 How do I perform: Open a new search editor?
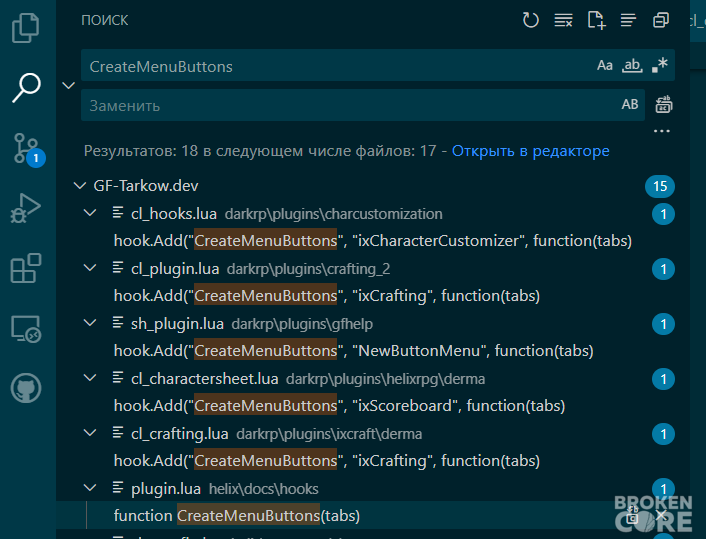596,20
